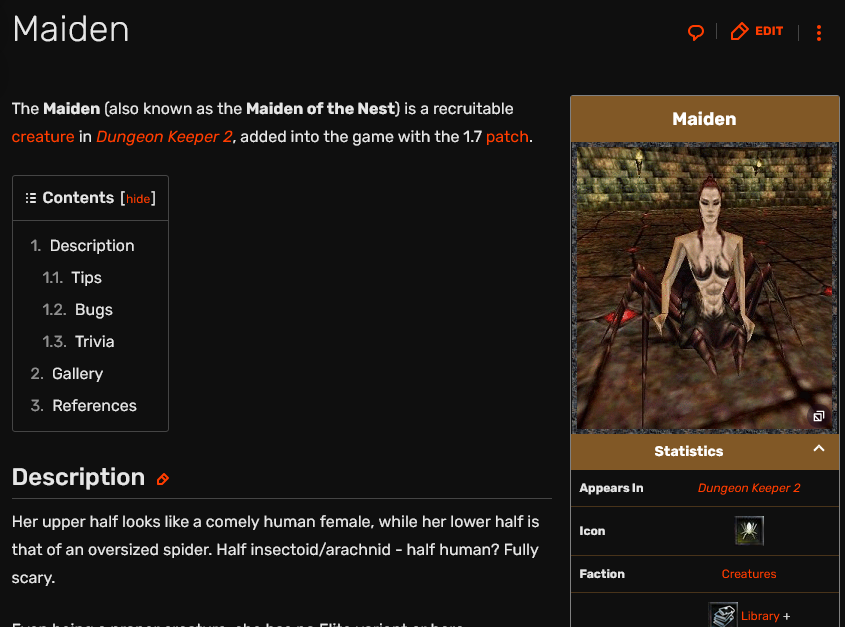Open the patch link
This screenshot has height=627, width=845.
tap(507, 137)
